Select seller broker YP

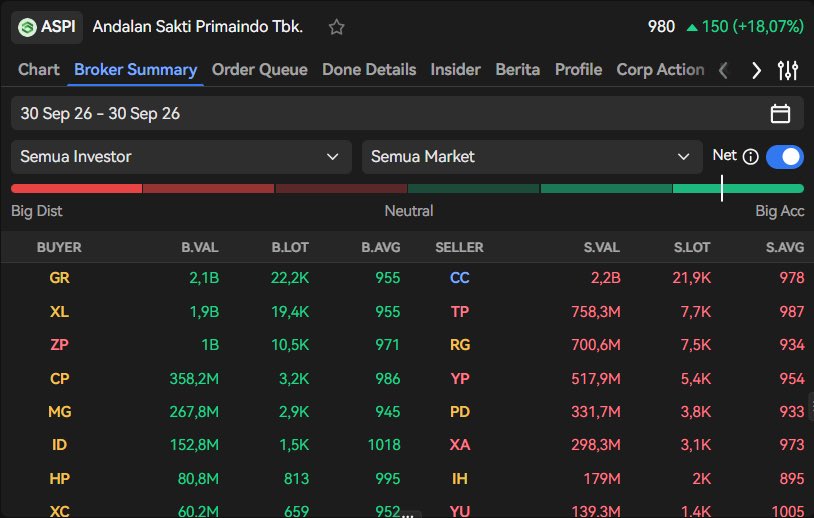coord(459,379)
